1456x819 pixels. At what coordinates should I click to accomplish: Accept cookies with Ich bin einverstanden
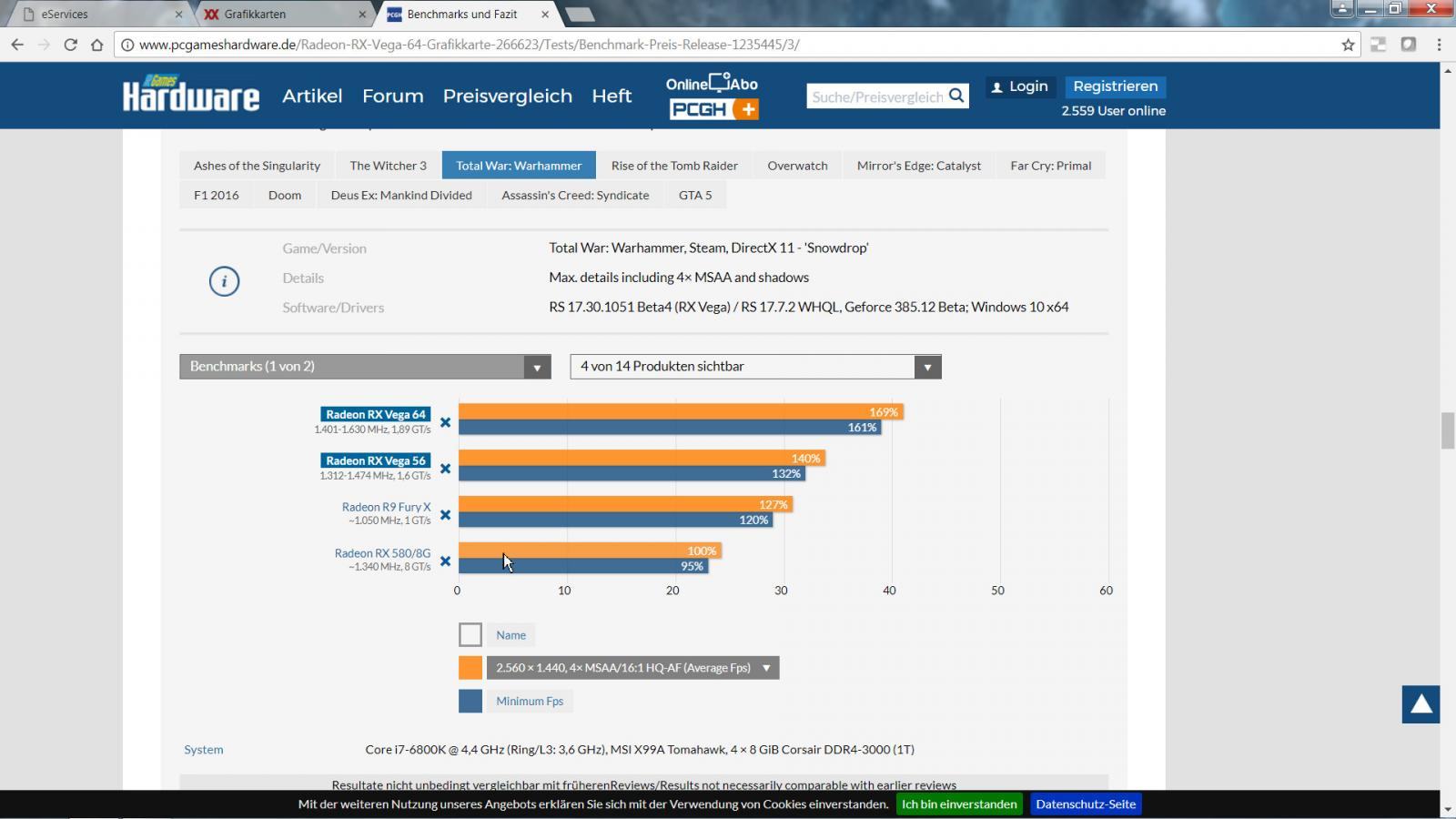tap(959, 804)
